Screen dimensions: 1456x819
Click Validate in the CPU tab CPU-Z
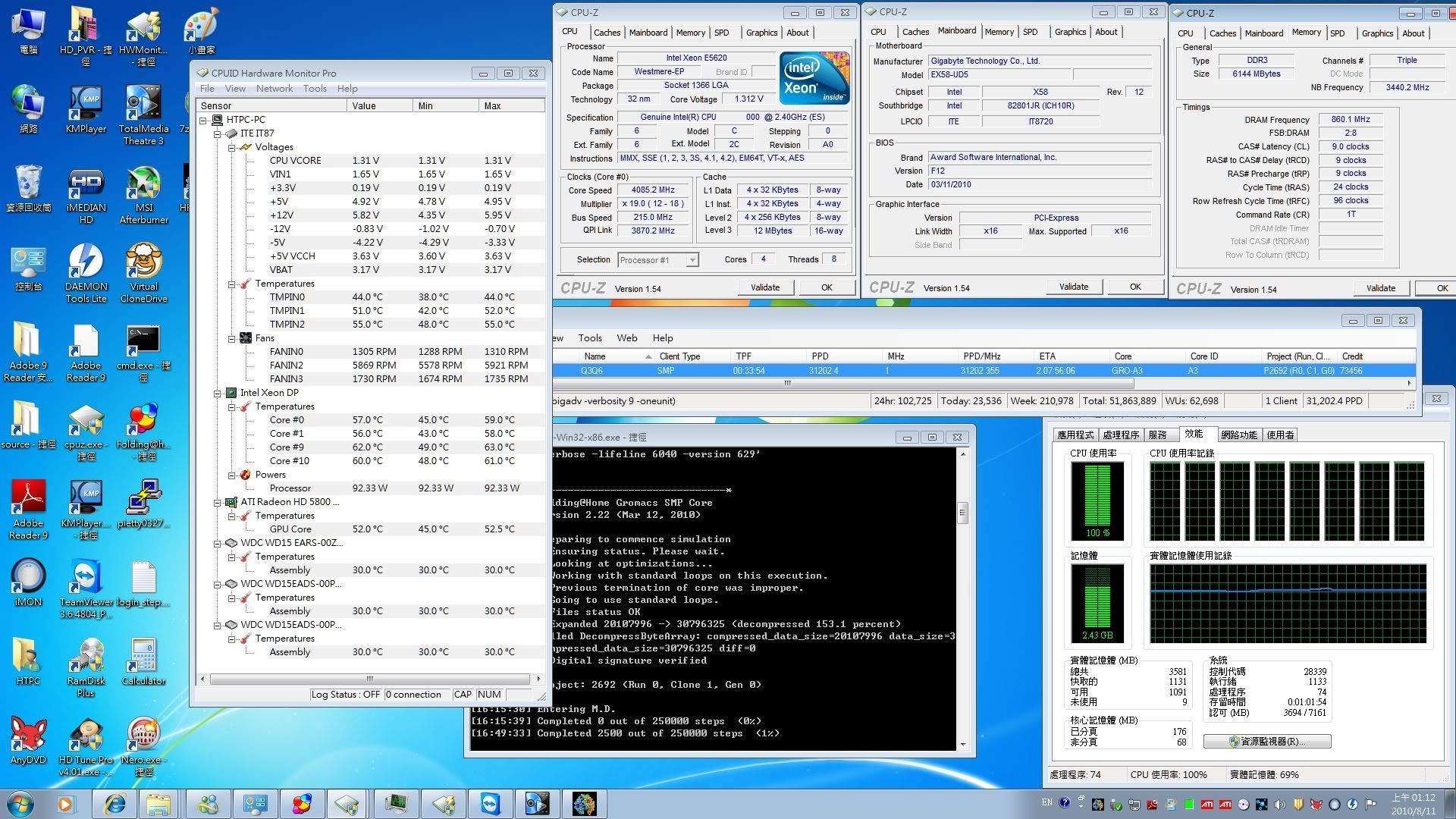[x=765, y=287]
